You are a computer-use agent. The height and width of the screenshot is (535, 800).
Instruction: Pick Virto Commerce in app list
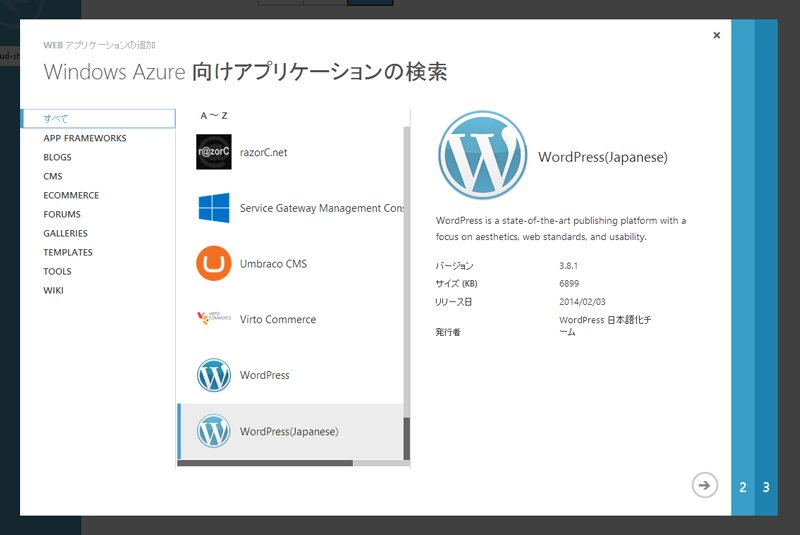click(x=278, y=319)
